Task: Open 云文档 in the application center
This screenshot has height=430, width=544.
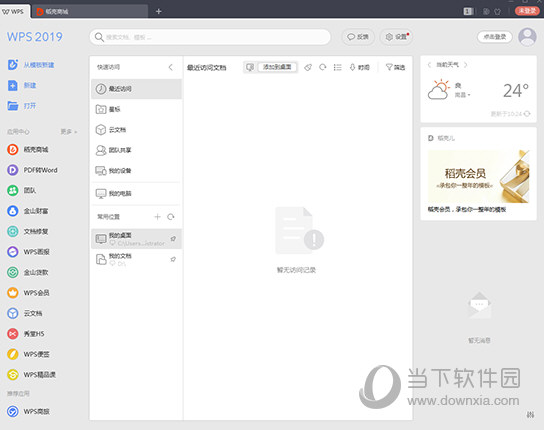Action: click(25, 313)
